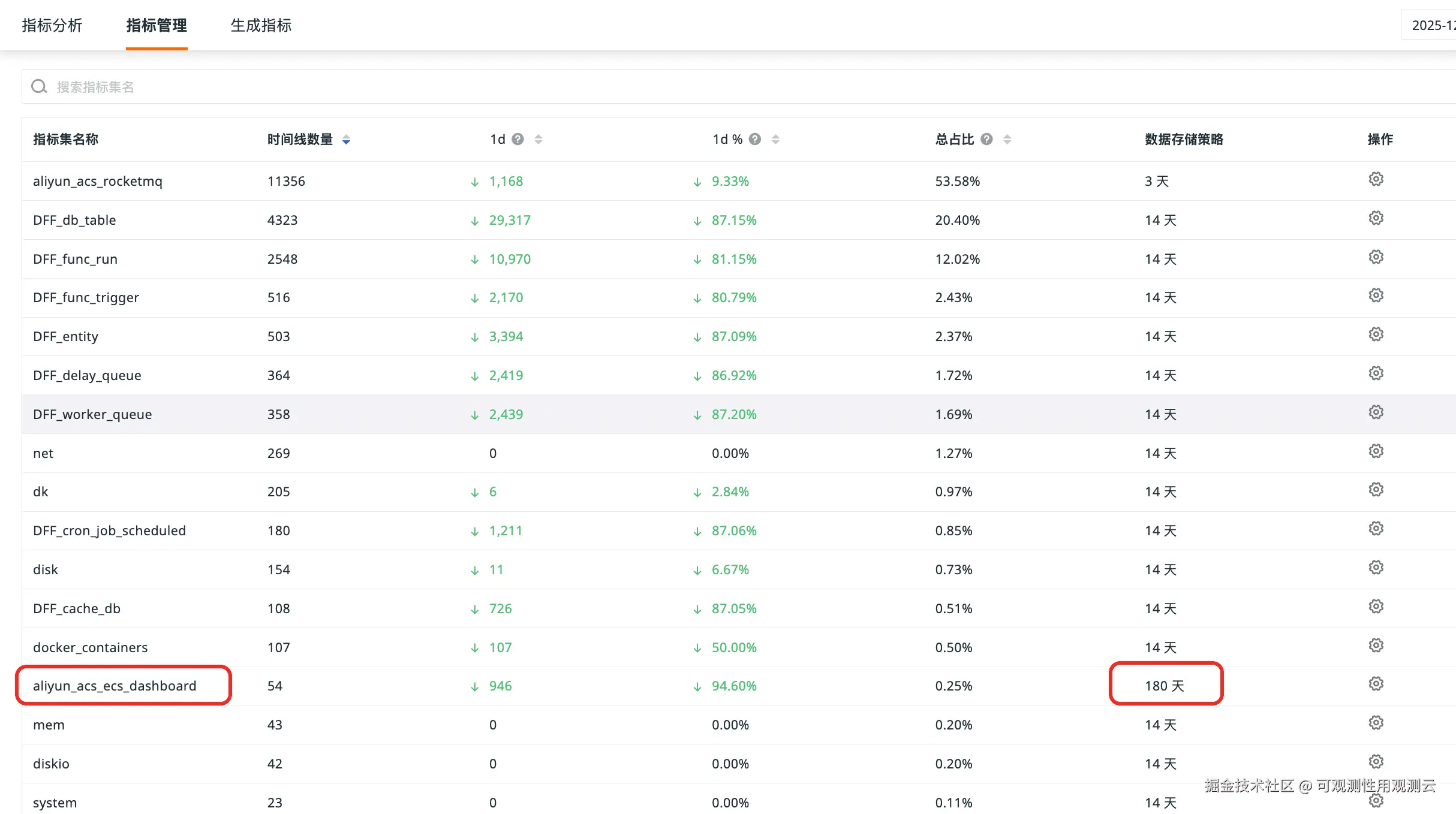Click gear icon in DFF_worker_queue row
Screen dimensions: 1456x814
[1376, 412]
